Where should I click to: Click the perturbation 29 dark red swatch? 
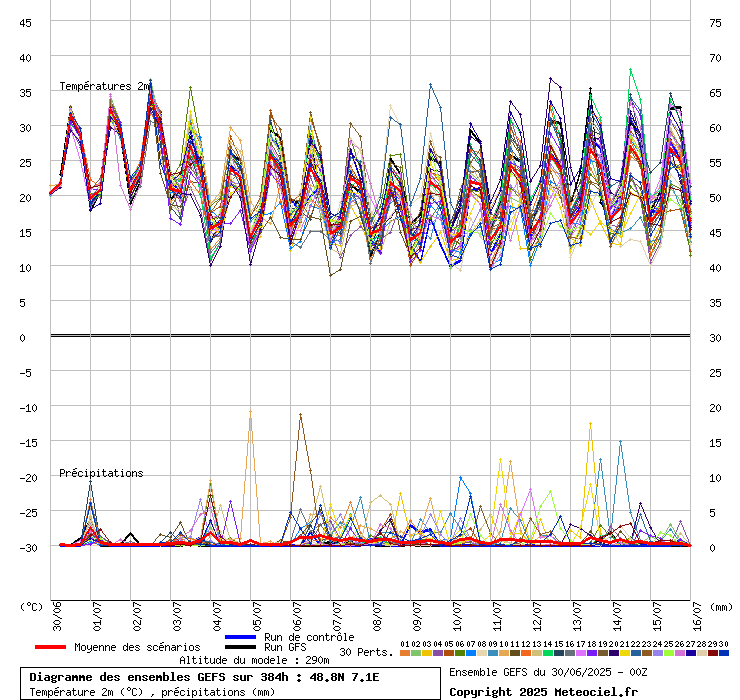[x=713, y=653]
